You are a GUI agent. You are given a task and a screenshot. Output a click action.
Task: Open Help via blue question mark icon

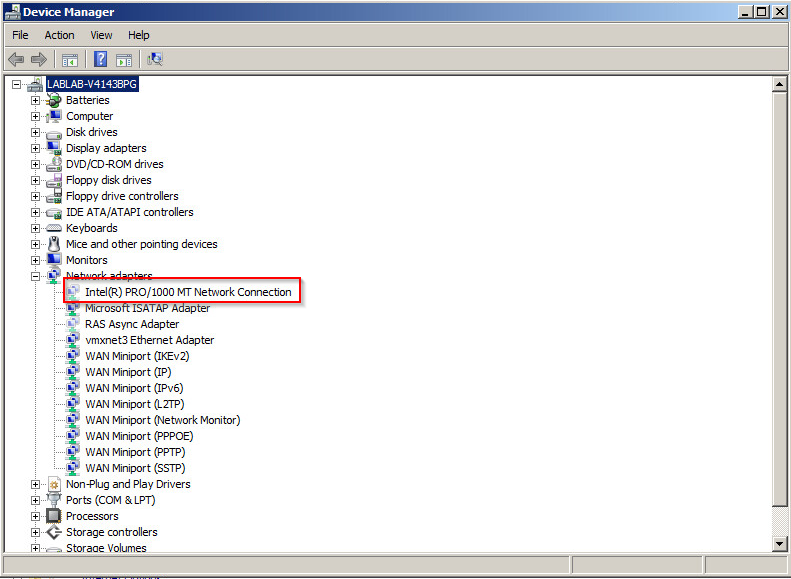[100, 60]
